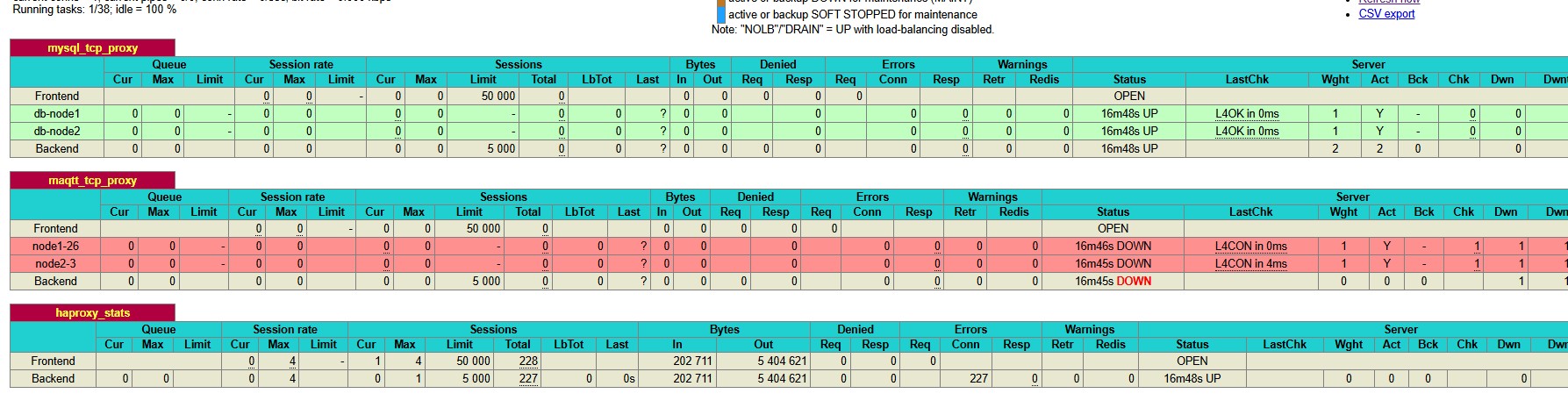Click connection errors 227 in haproxy_stats Backend
The image size is (1568, 415).
coord(978,379)
